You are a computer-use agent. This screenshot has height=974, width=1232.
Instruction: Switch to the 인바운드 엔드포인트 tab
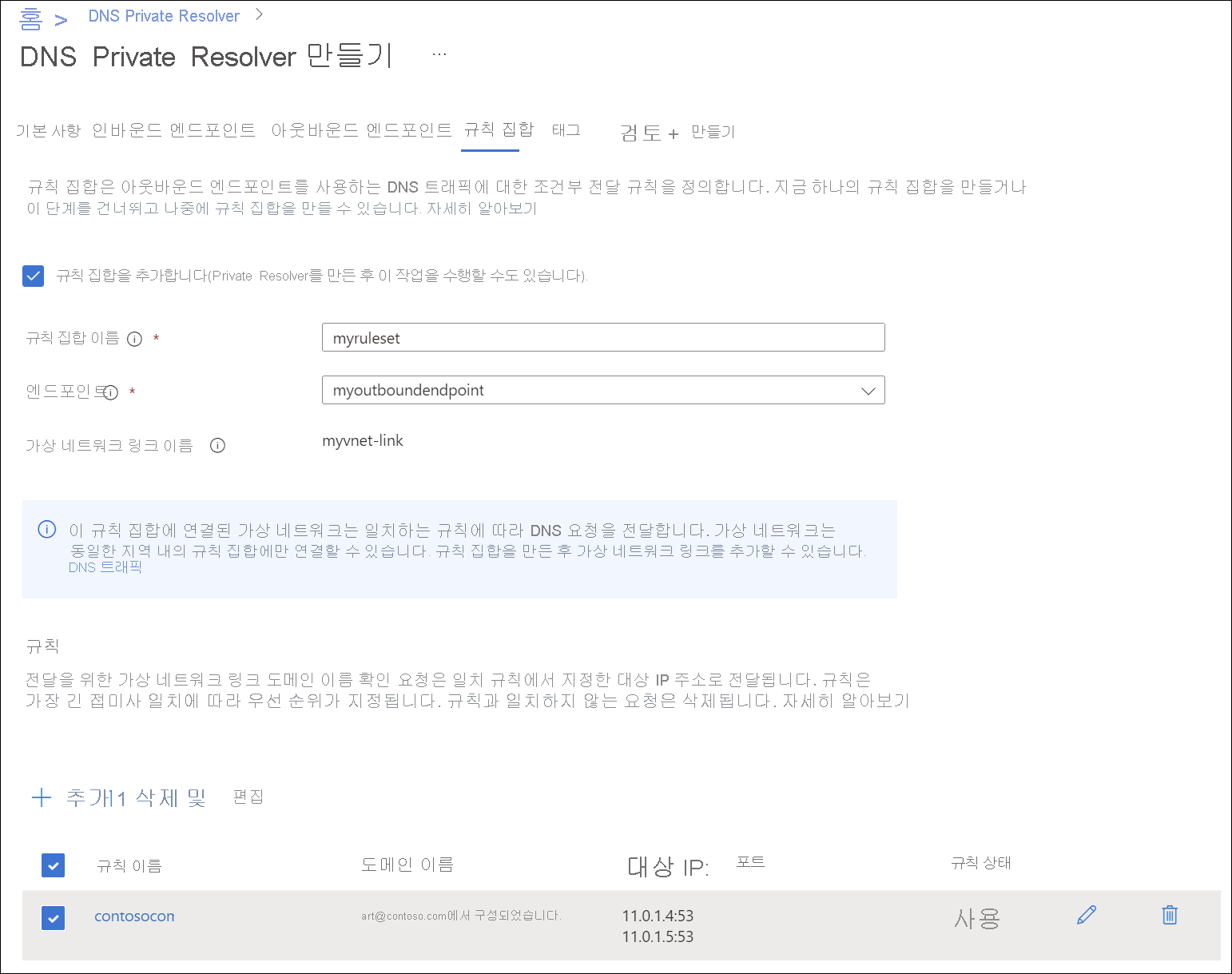pyautogui.click(x=173, y=129)
